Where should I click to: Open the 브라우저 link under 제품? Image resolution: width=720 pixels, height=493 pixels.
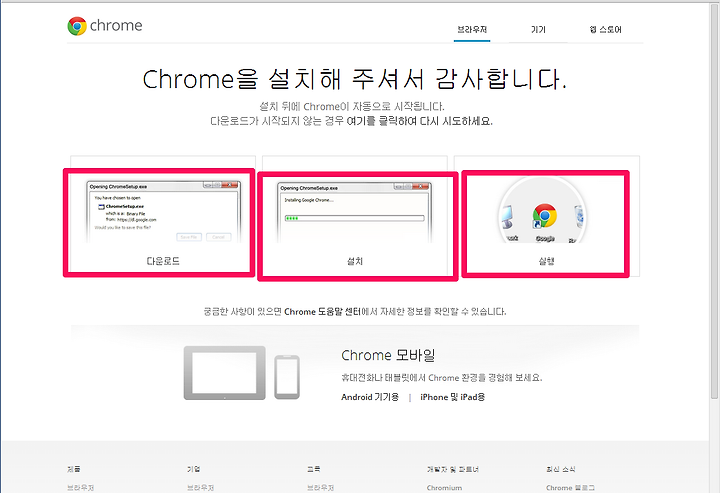pyautogui.click(x=81, y=487)
